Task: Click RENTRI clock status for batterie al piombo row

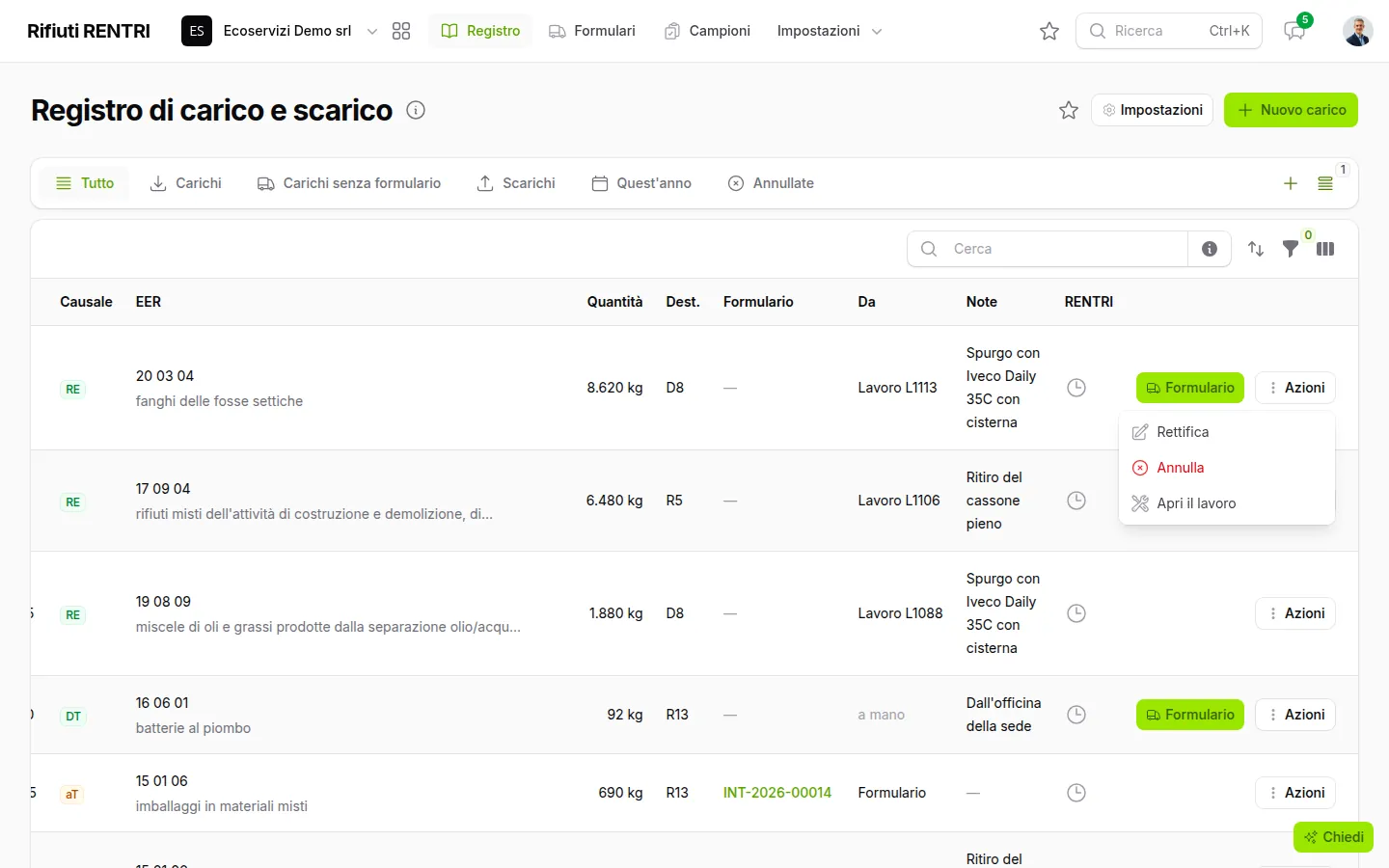Action: [1076, 715]
